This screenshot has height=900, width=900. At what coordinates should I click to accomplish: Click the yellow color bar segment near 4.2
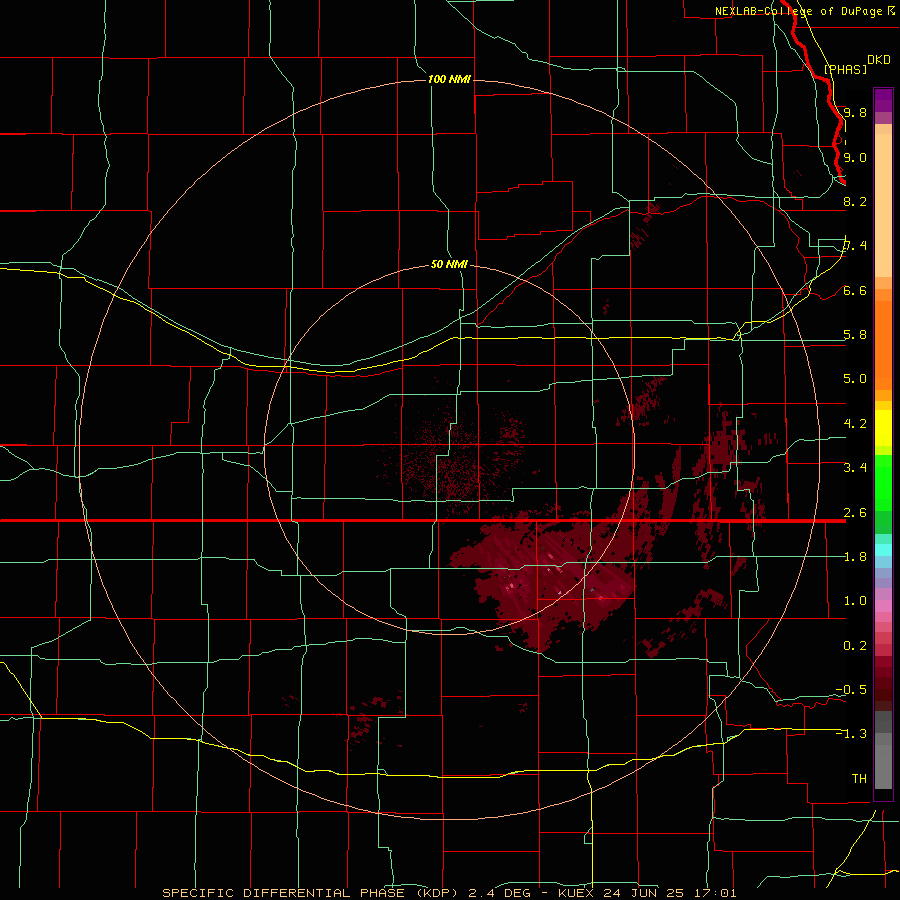[883, 428]
